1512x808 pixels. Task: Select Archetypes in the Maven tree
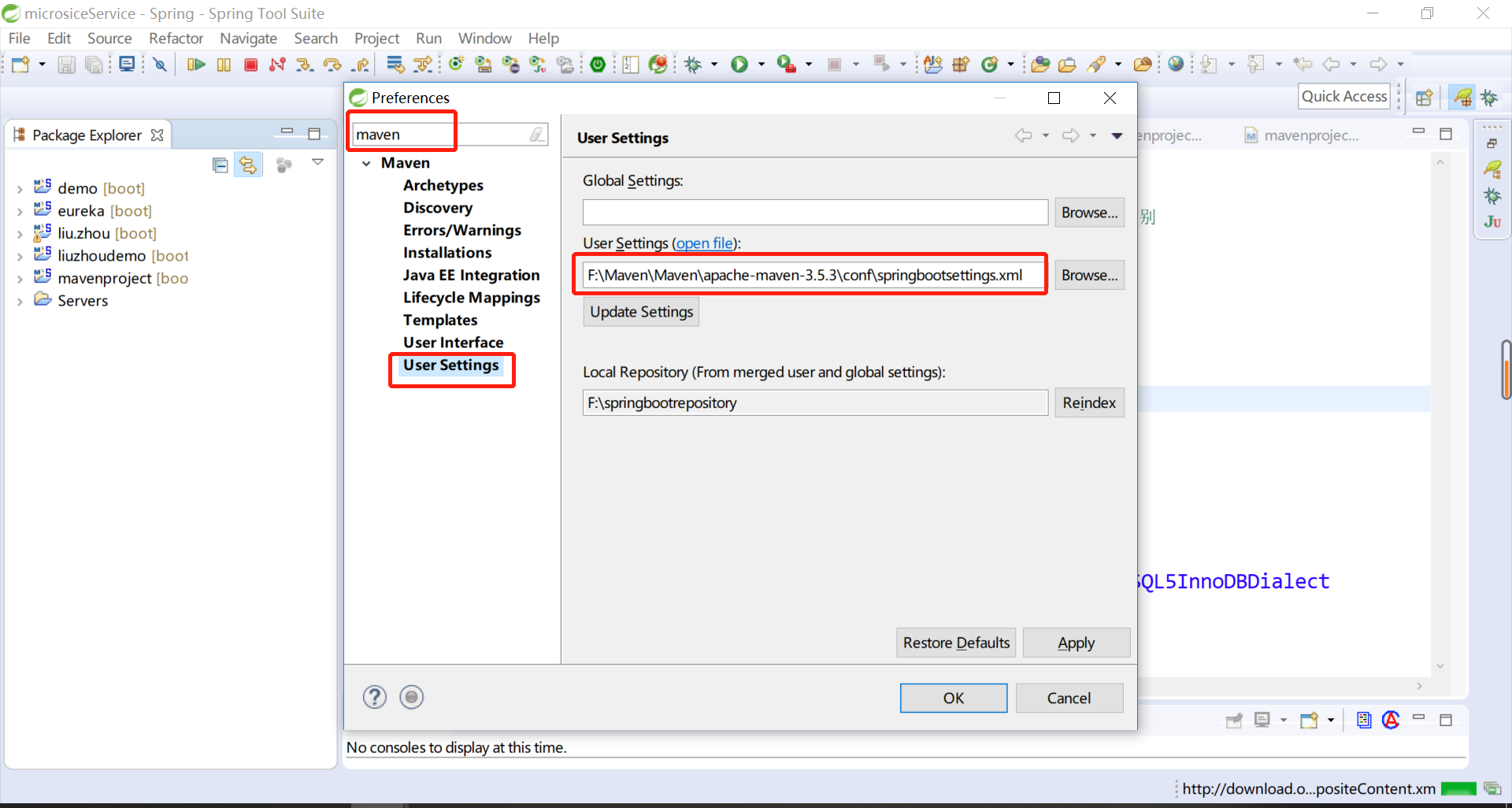tap(443, 185)
